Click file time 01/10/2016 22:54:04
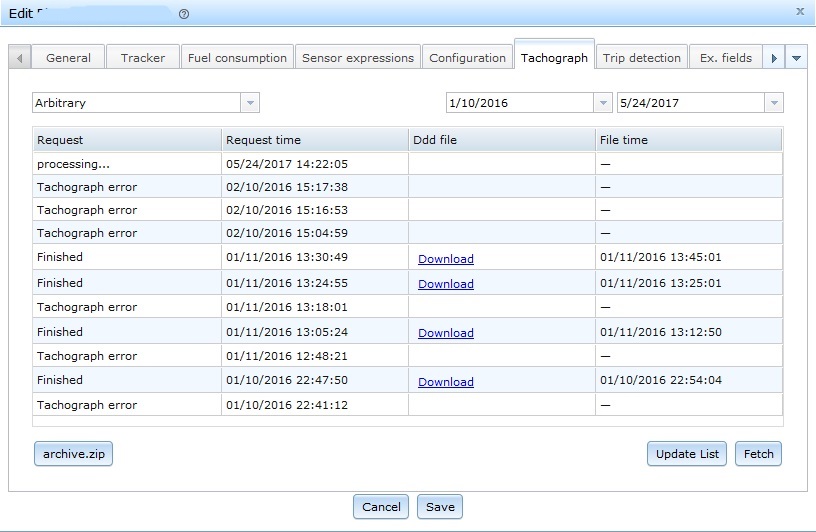Image resolution: width=816 pixels, height=532 pixels. coord(661,379)
